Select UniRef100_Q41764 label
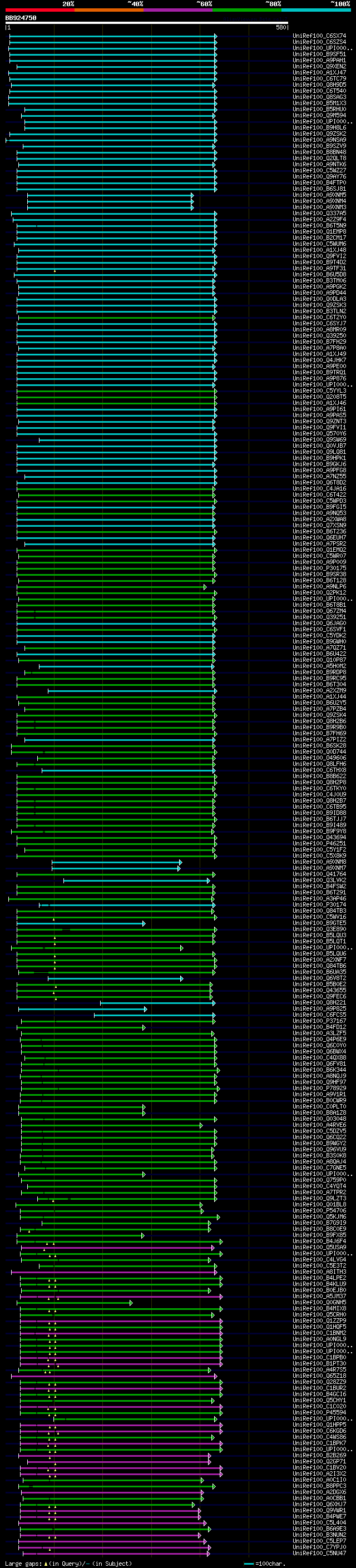This screenshot has height=1568, width=356. pyautogui.click(x=319, y=874)
